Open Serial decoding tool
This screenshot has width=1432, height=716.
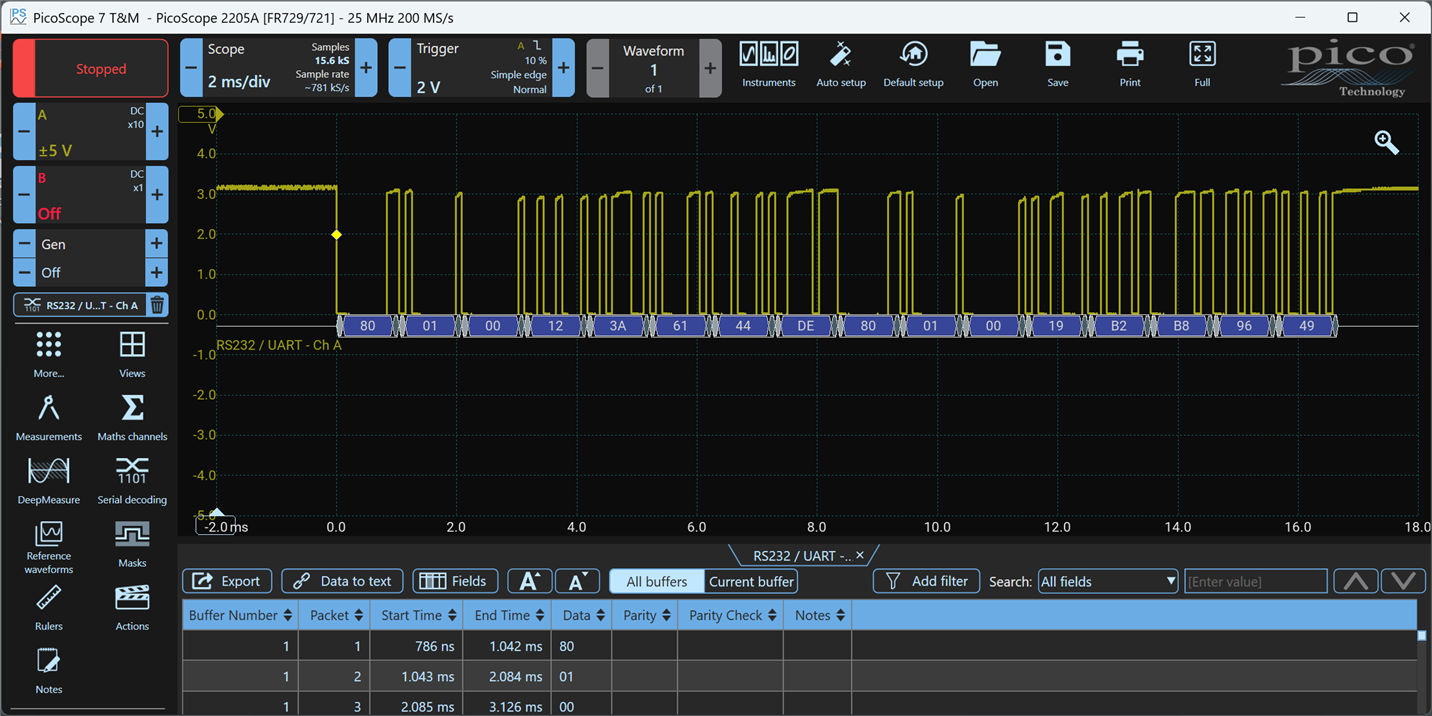[132, 481]
